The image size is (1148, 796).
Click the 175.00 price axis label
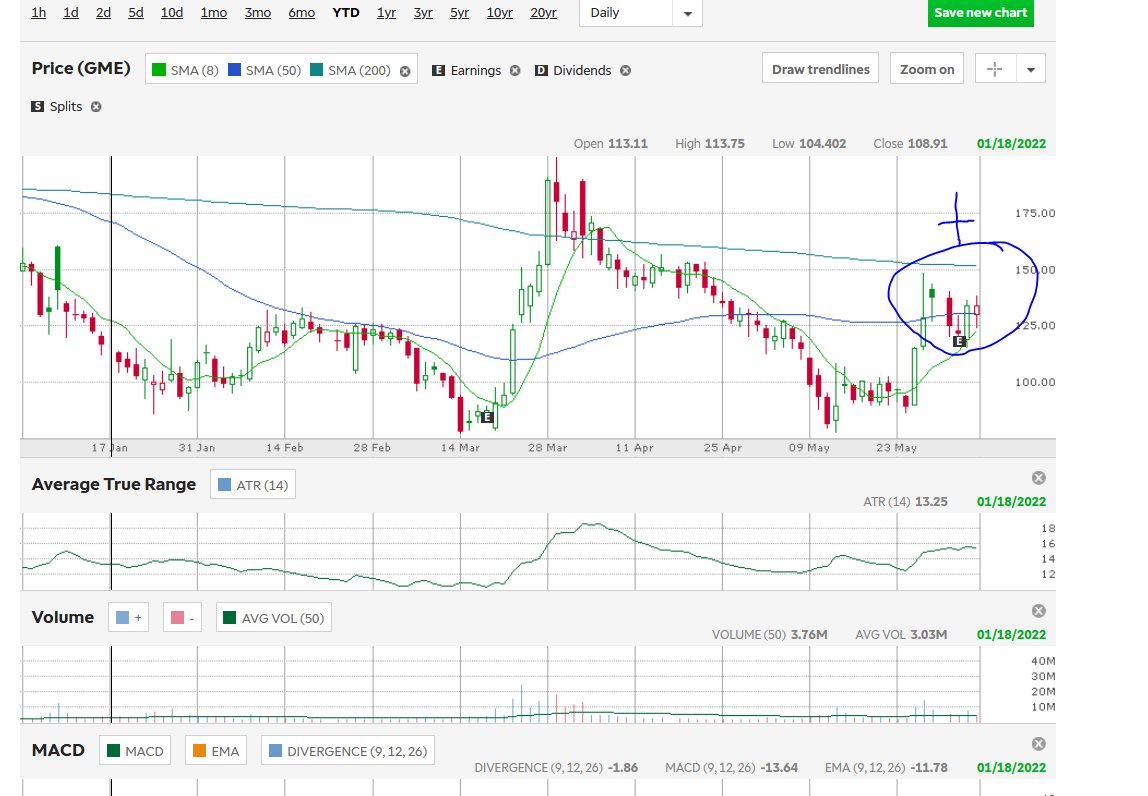point(1035,213)
